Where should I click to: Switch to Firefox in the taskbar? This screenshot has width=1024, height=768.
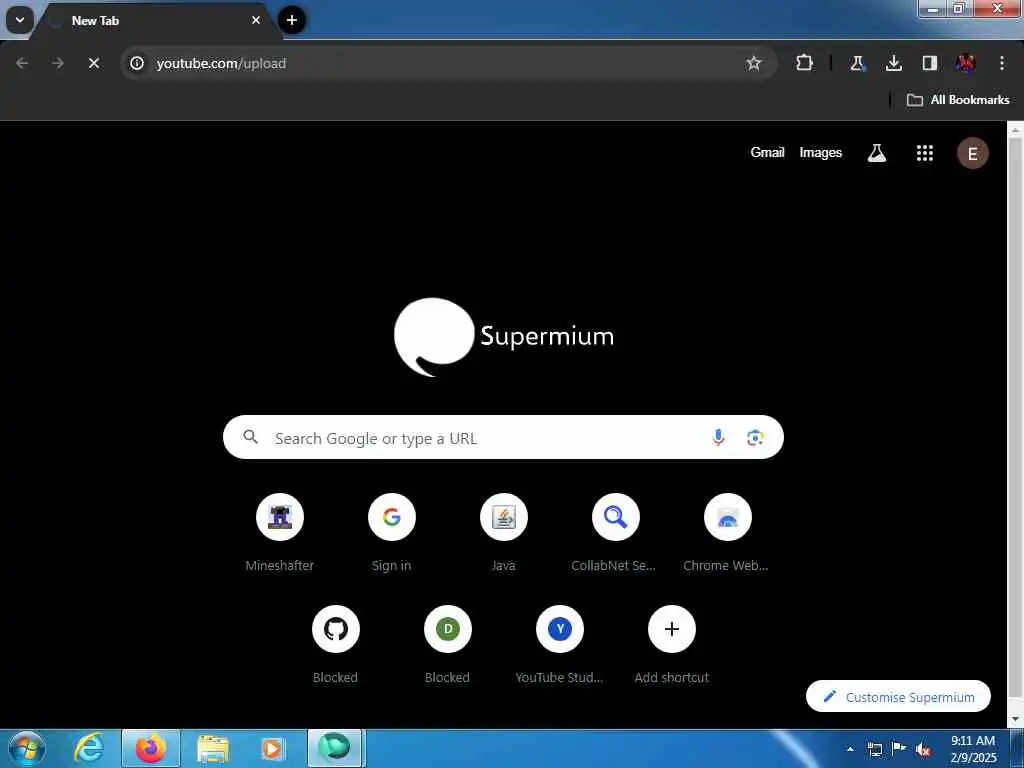(x=151, y=748)
